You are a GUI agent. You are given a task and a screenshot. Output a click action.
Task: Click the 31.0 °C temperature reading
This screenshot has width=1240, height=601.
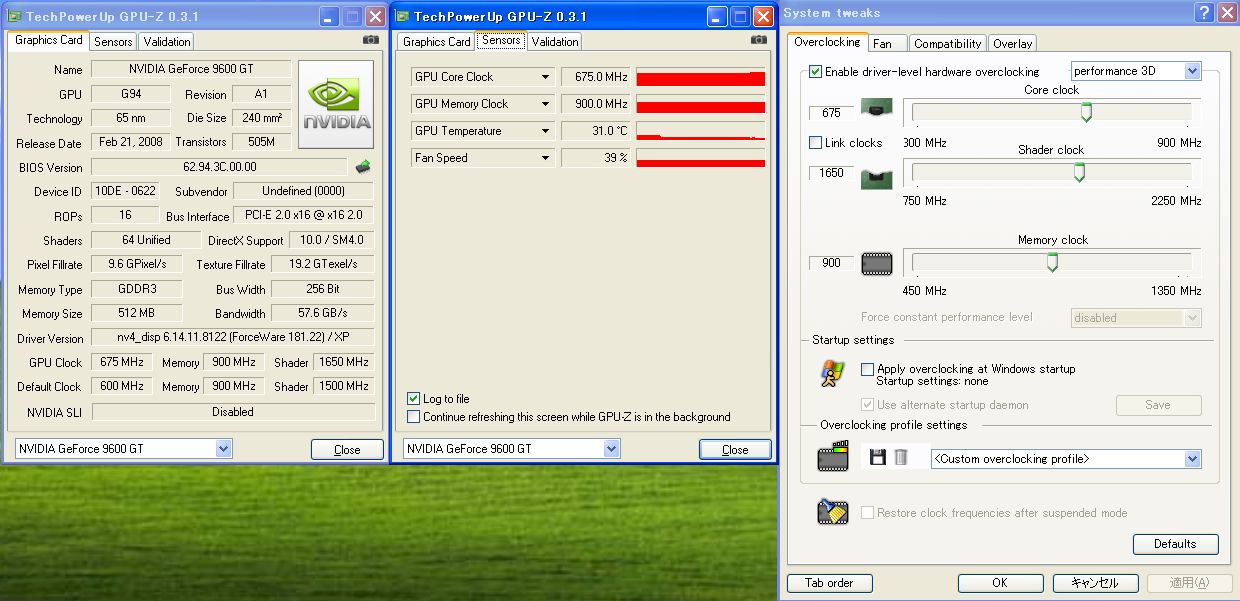tap(596, 131)
